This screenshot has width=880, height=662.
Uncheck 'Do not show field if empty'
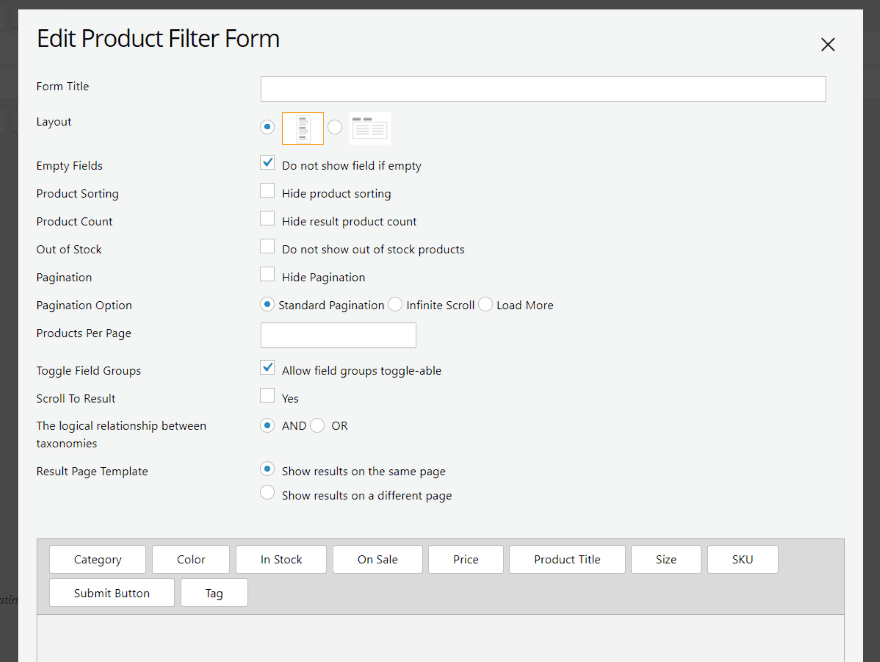click(x=267, y=163)
